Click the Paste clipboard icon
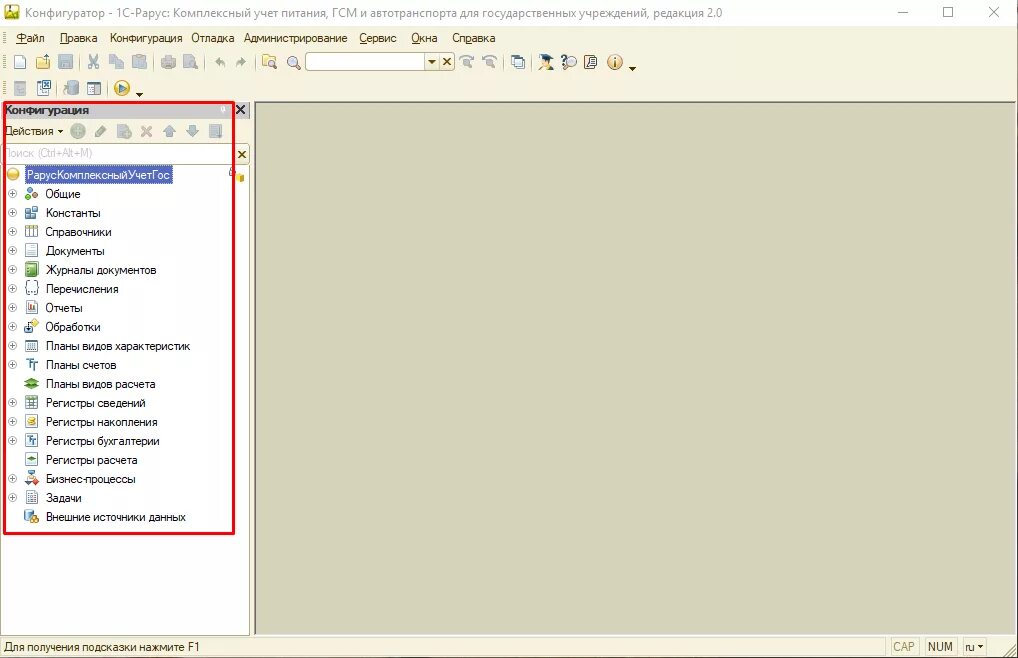Screen dimensions: 1018x658 (139, 62)
